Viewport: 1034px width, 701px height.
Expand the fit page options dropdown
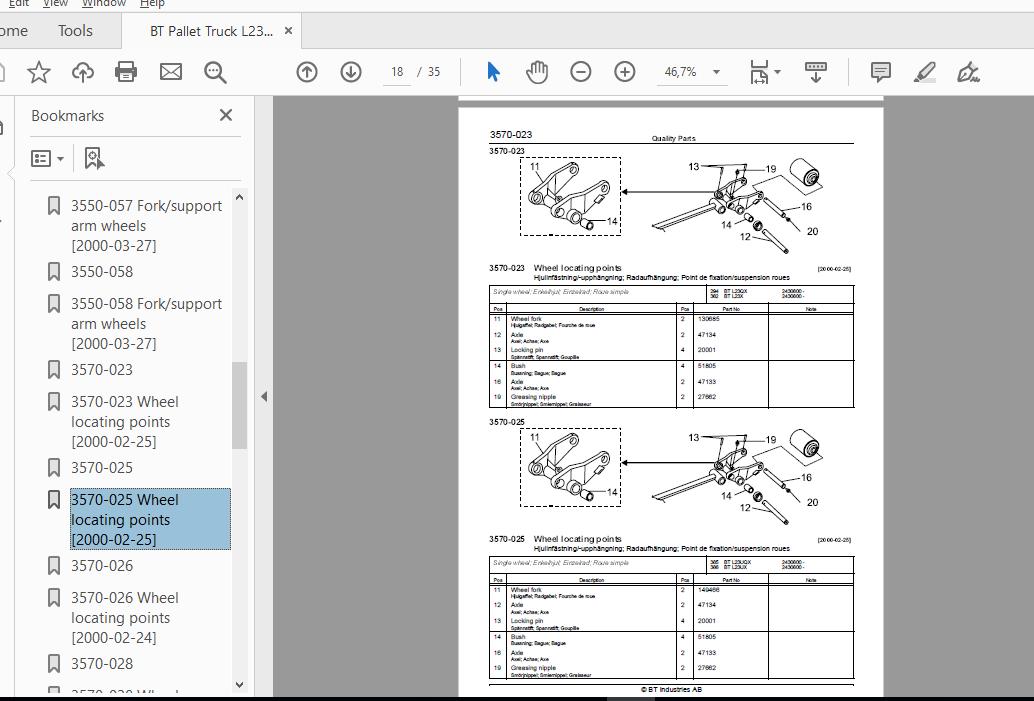pyautogui.click(x=777, y=72)
